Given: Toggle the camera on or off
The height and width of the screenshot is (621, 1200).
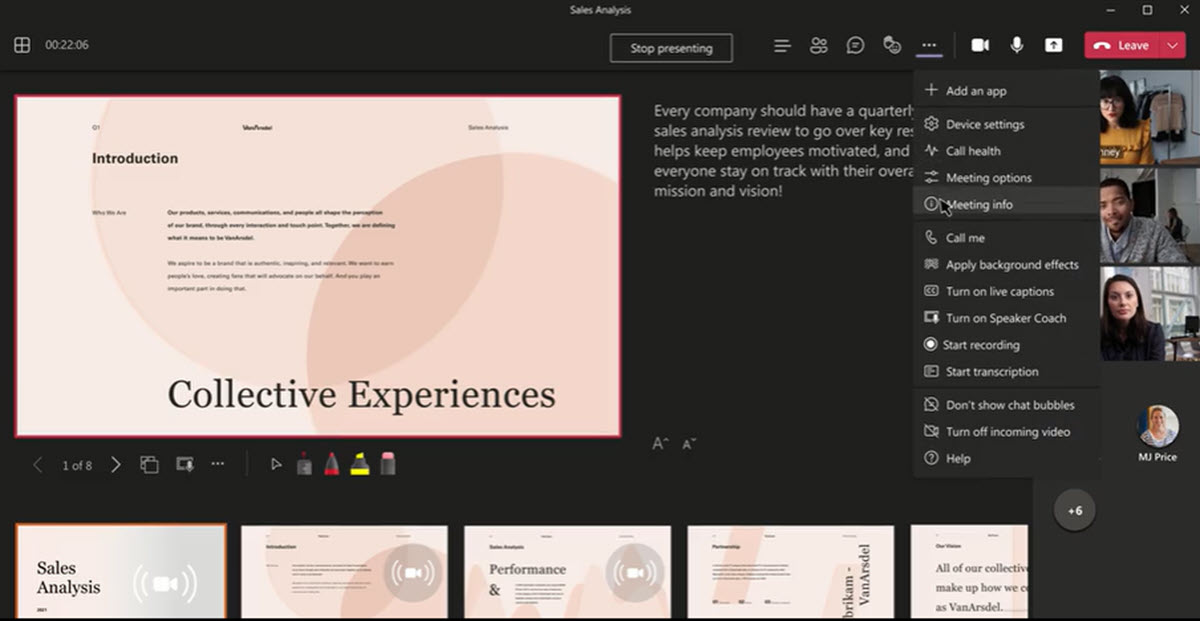Looking at the screenshot, I should pyautogui.click(x=980, y=46).
